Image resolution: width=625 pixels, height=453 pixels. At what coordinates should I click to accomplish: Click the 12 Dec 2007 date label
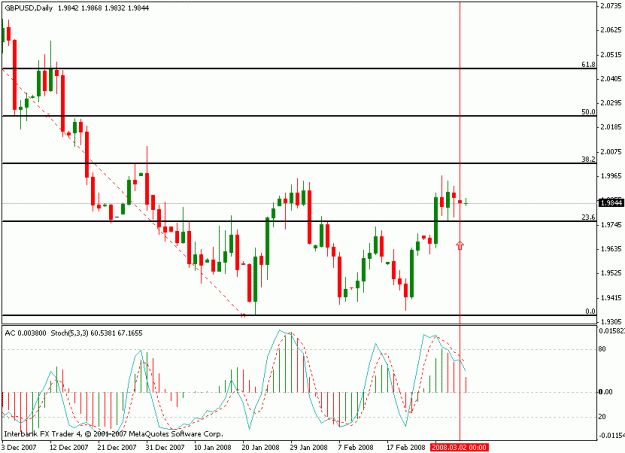pyautogui.click(x=69, y=447)
